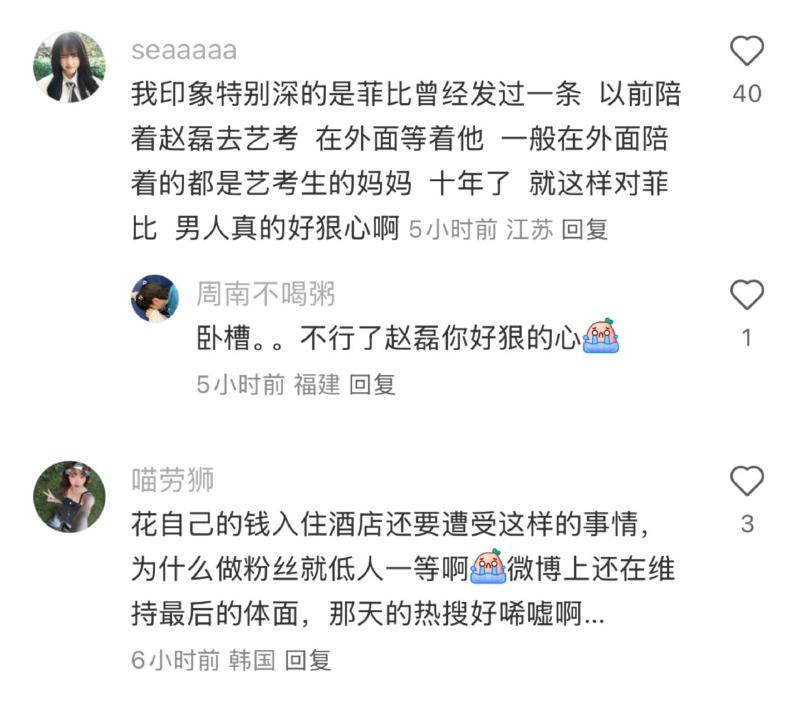
Task: Open 周南不喝粥's profile avatar
Action: 155,298
